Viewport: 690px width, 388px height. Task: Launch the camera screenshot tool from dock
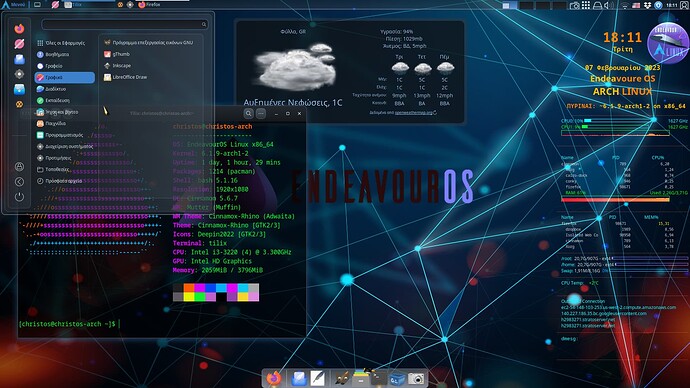(416, 378)
